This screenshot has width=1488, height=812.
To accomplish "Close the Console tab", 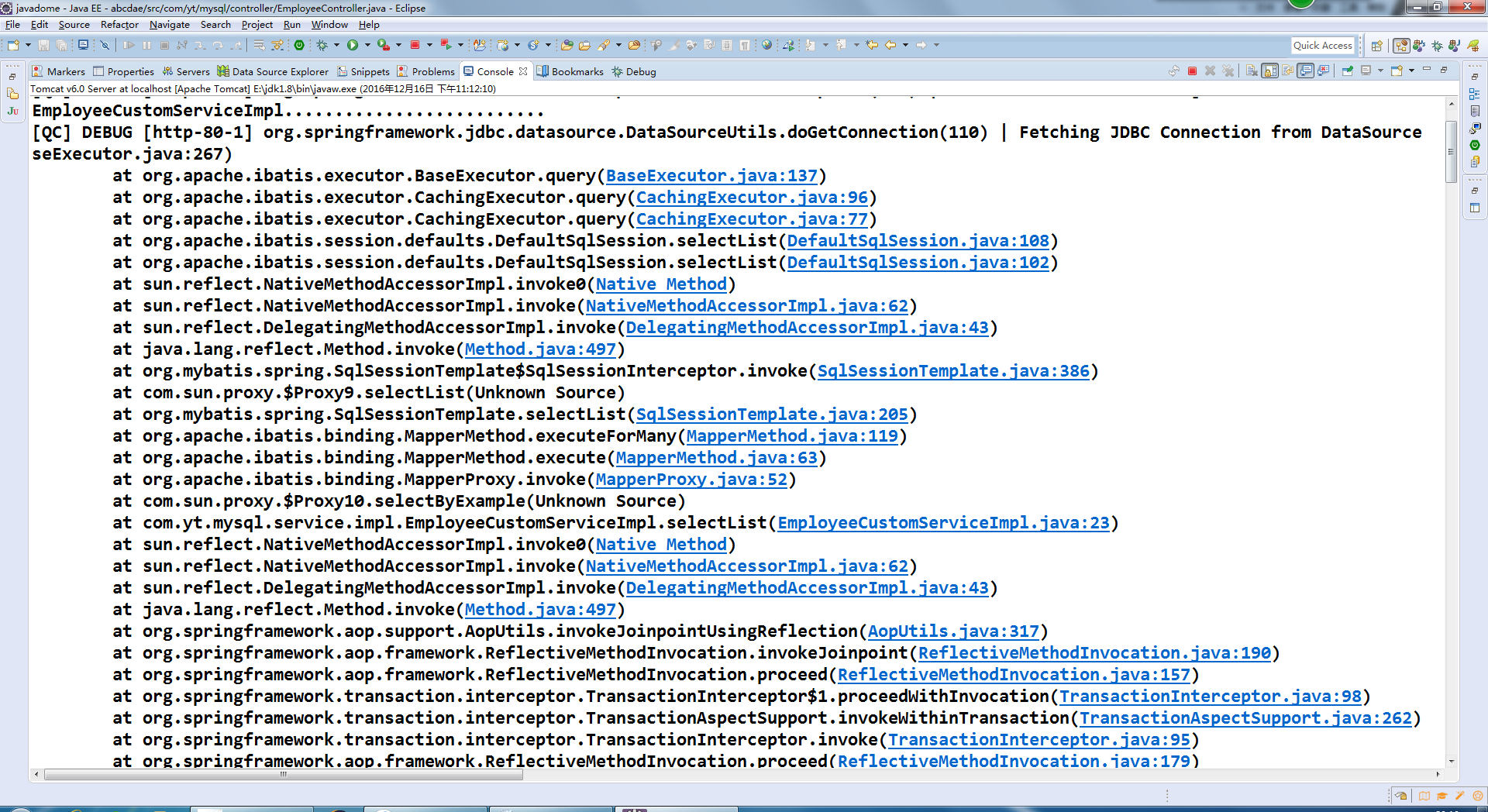I will pyautogui.click(x=523, y=71).
